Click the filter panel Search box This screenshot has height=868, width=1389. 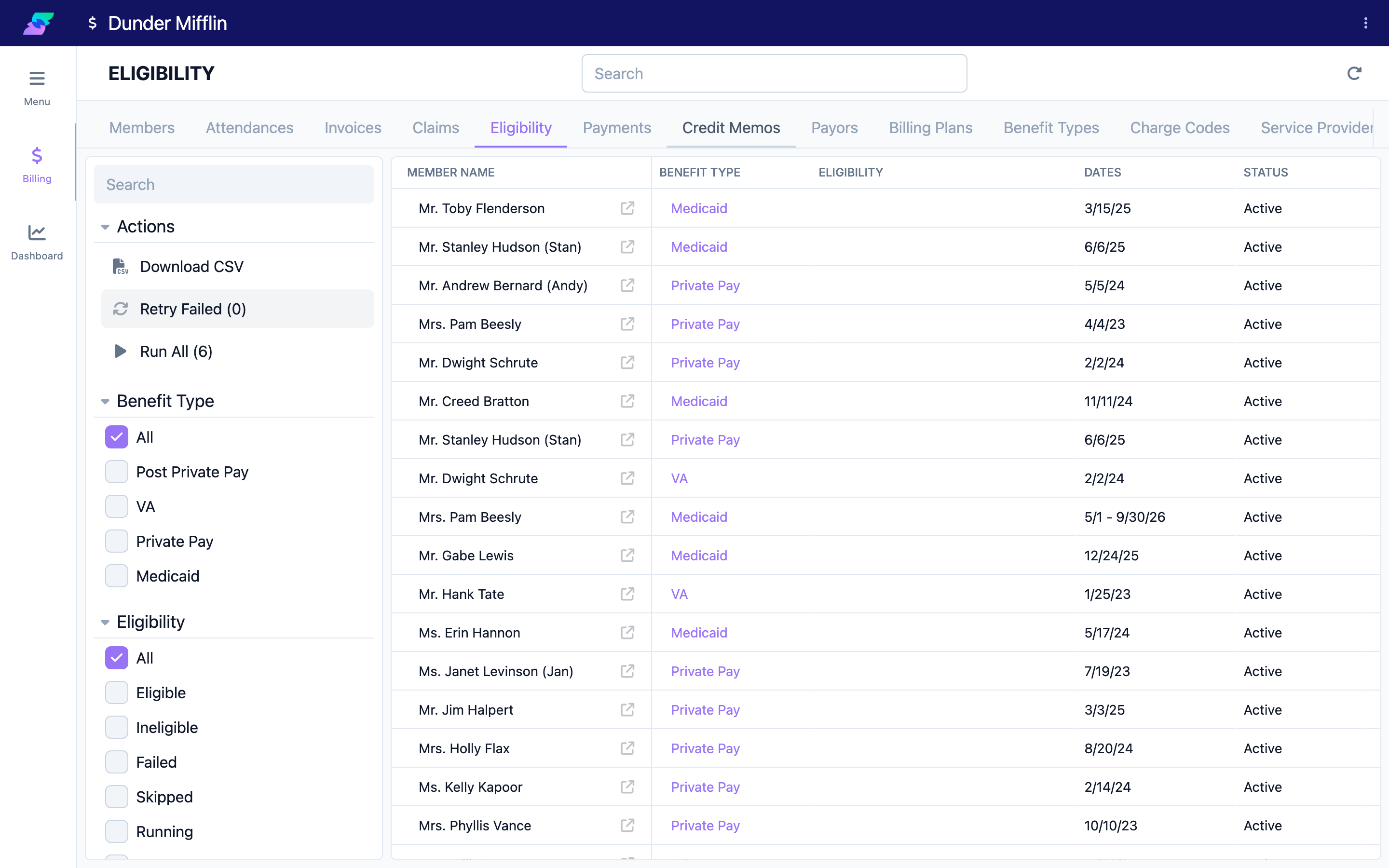click(233, 184)
